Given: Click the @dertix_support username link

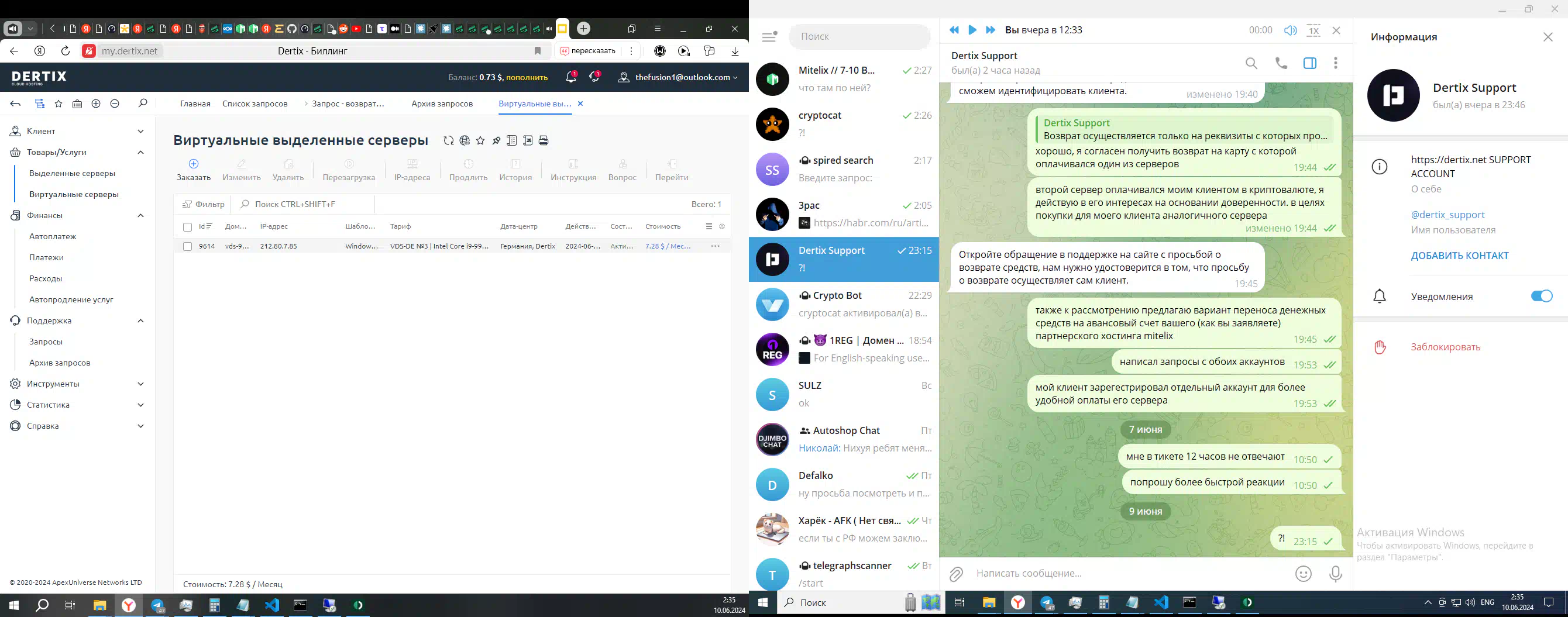Looking at the screenshot, I should pos(1447,215).
